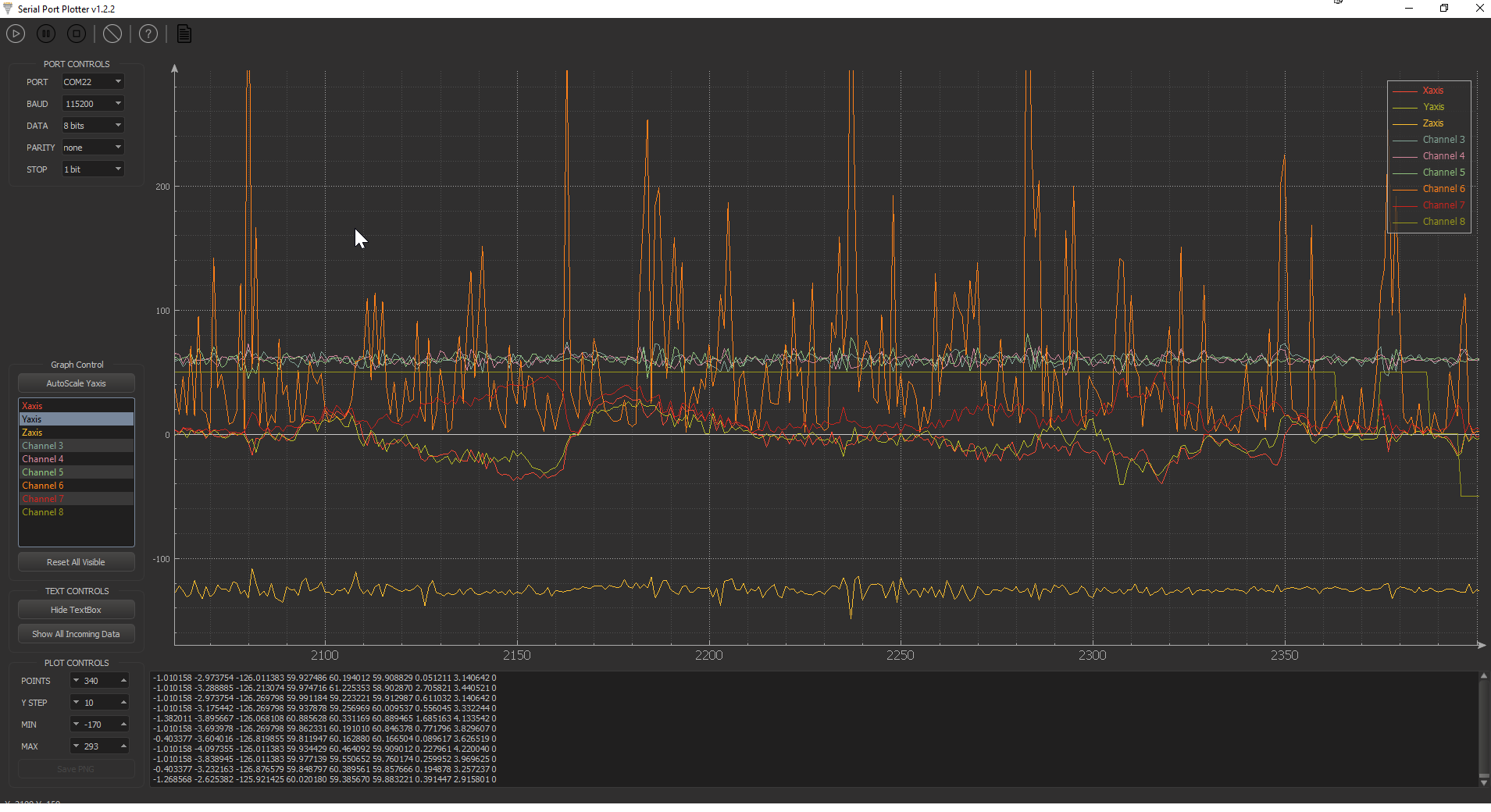
Task: Open Help via the question mark icon
Action: pyautogui.click(x=148, y=34)
